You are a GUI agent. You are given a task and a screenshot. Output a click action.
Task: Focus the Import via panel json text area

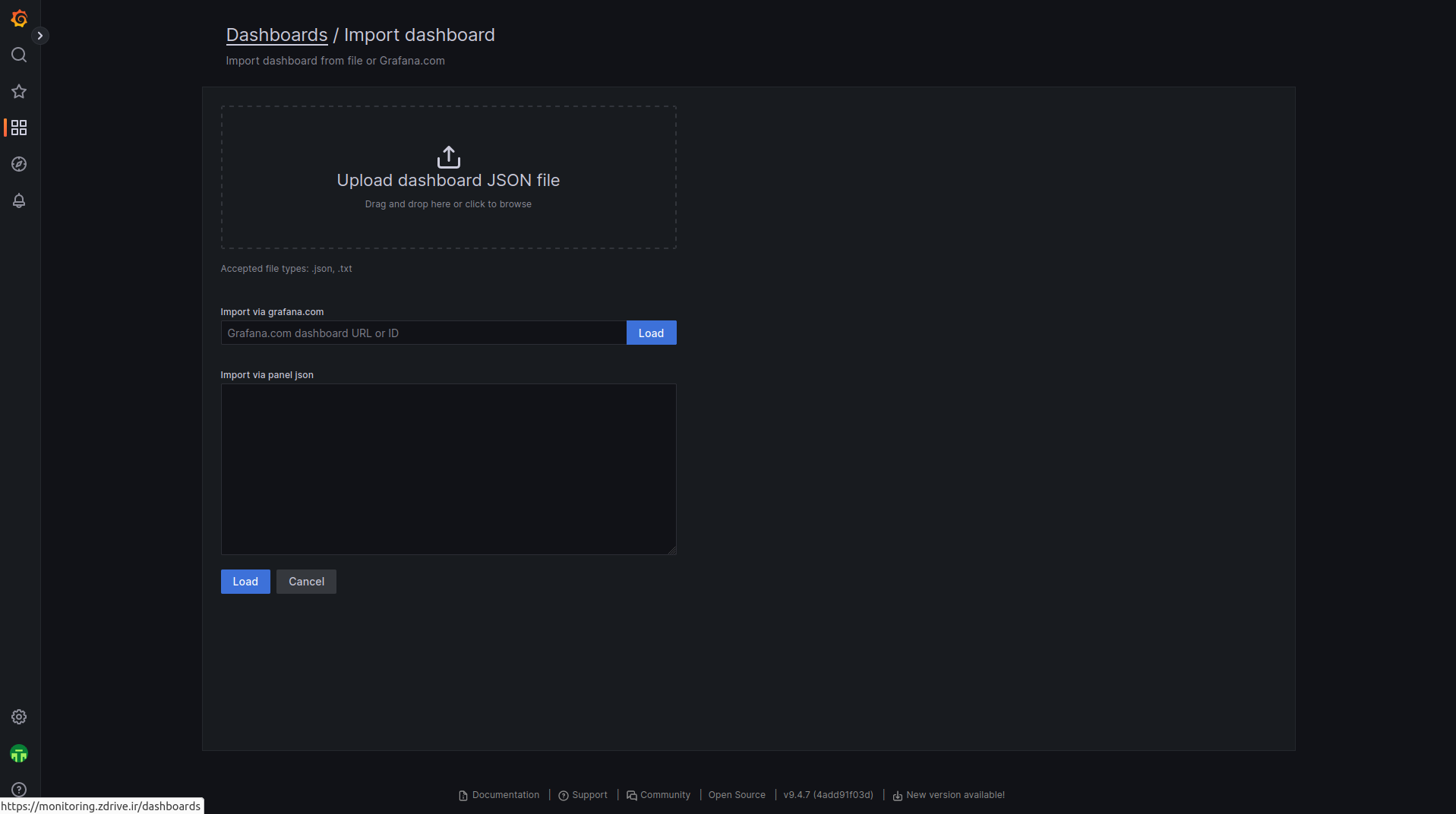coord(448,469)
